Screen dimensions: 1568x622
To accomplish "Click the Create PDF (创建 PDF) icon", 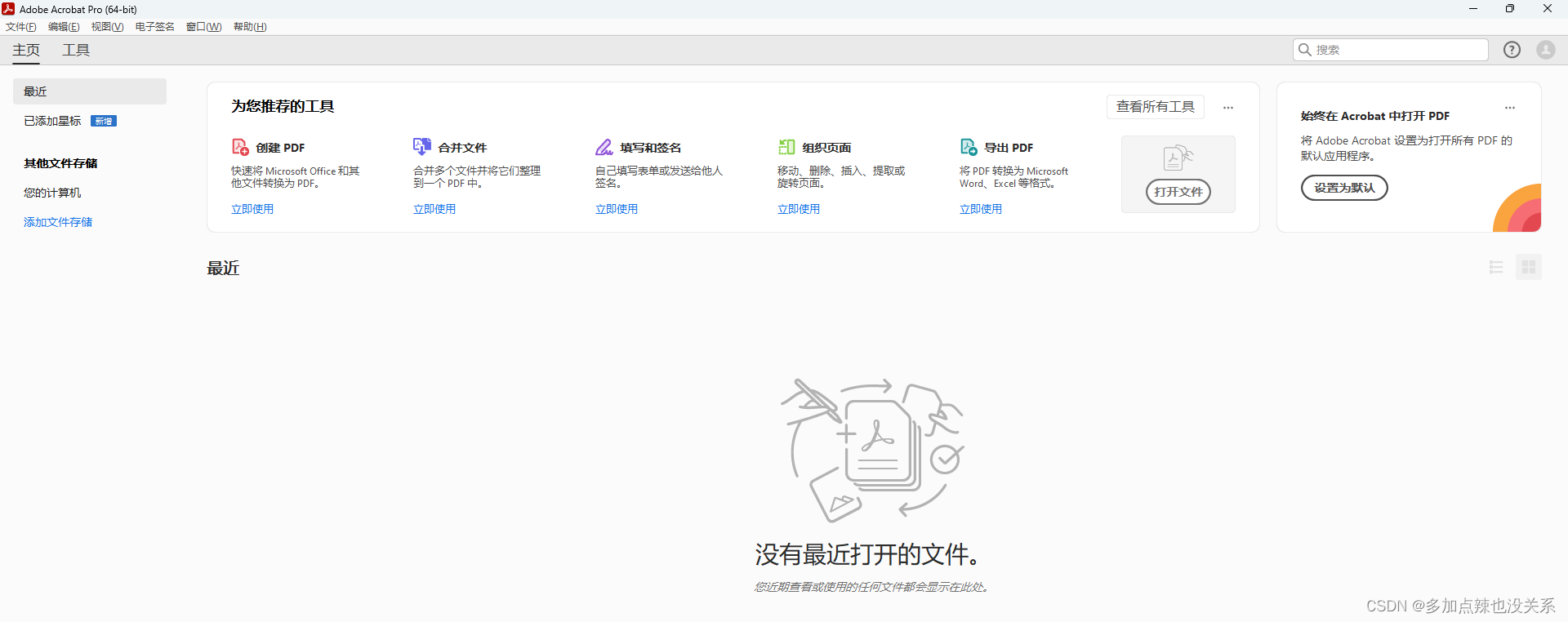I will 240,147.
